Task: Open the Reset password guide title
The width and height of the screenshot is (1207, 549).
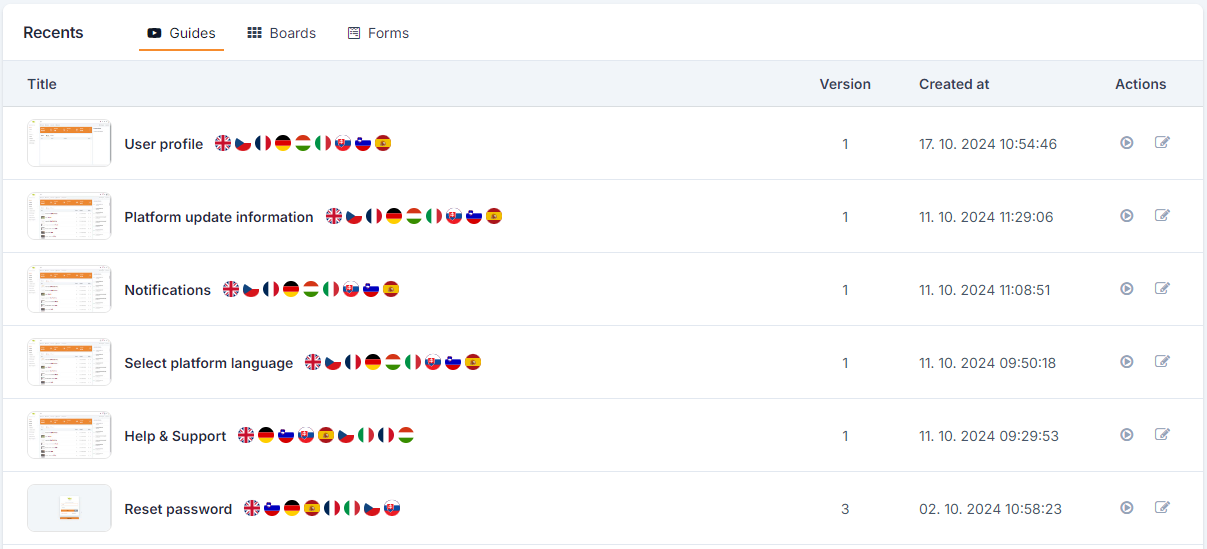Action: tap(178, 509)
